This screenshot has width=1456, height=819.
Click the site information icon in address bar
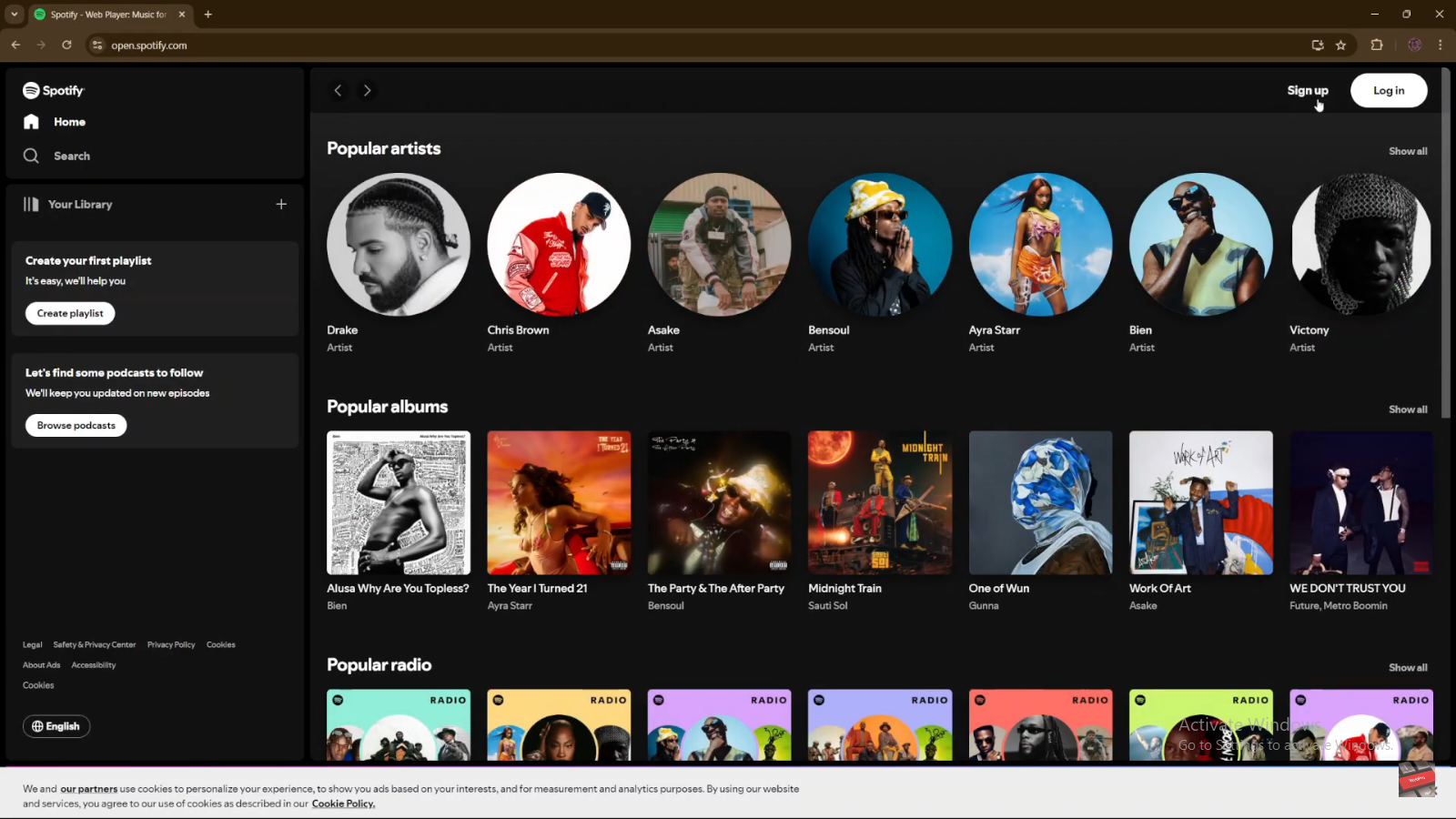pyautogui.click(x=97, y=45)
